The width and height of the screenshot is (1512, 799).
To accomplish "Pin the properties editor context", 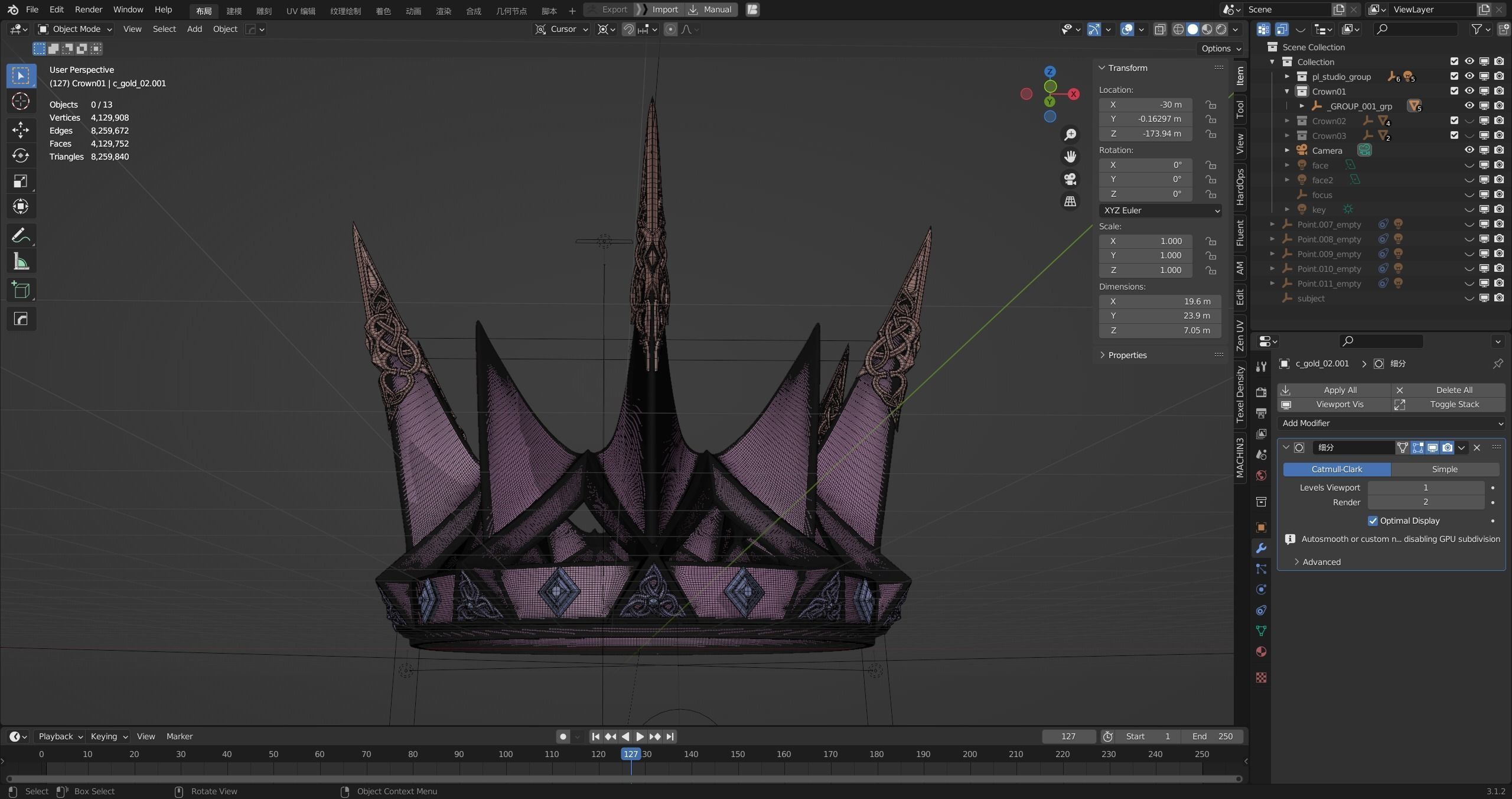I will click(1498, 364).
